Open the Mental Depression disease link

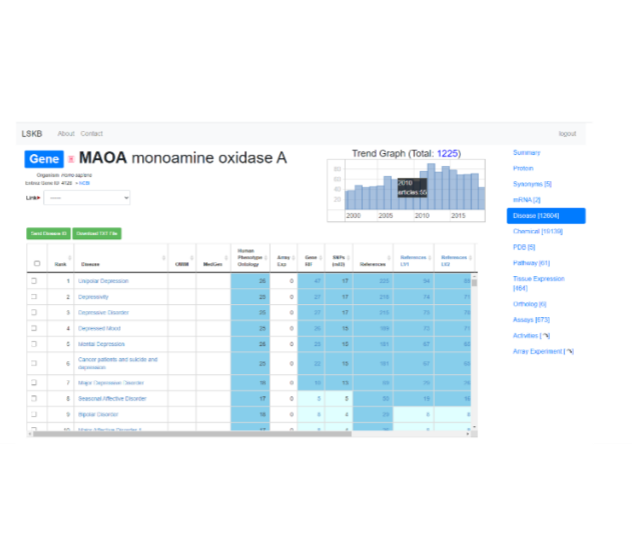point(101,344)
